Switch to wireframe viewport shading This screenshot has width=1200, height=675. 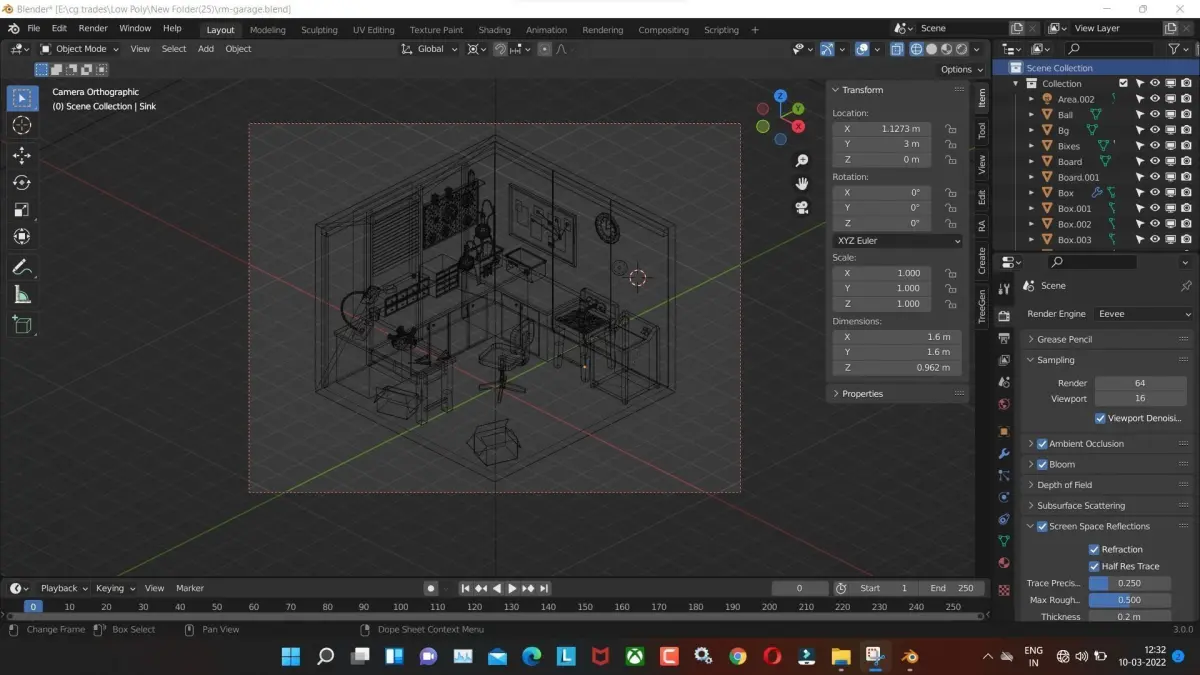click(916, 49)
